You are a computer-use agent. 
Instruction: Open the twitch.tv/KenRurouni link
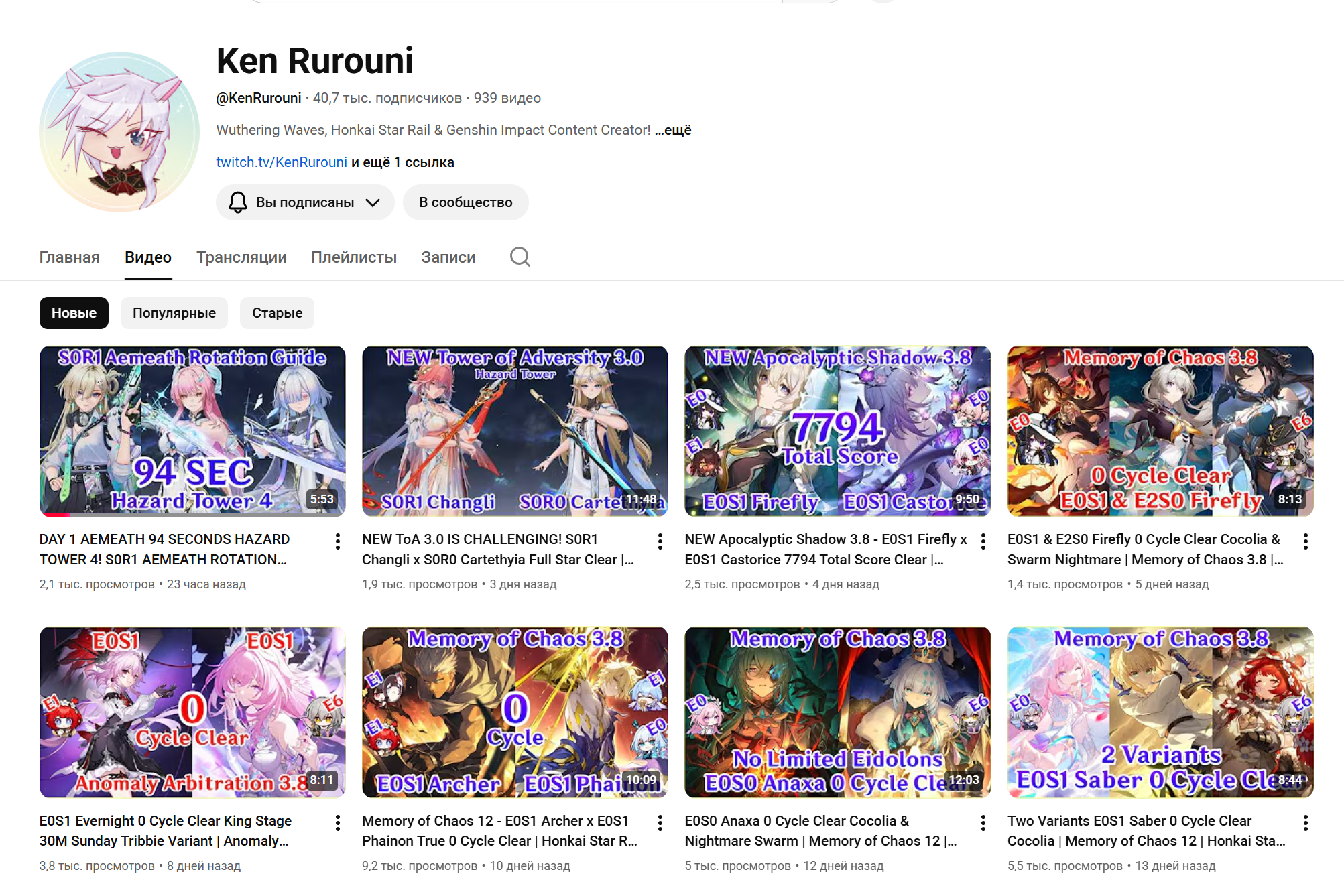point(282,162)
